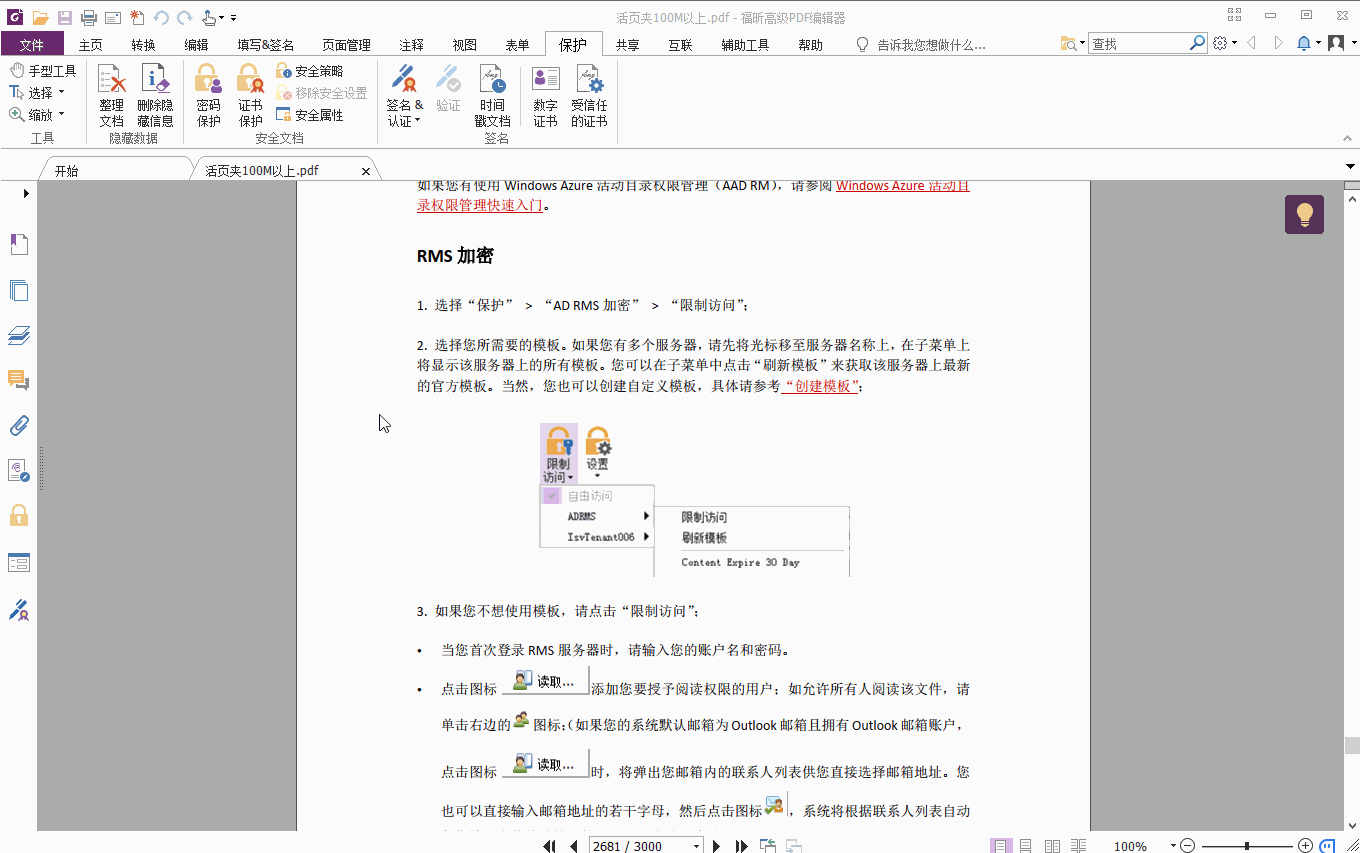Open the attachments panel via paperclip icon
Screen dimensions: 1360x853
coord(19,426)
